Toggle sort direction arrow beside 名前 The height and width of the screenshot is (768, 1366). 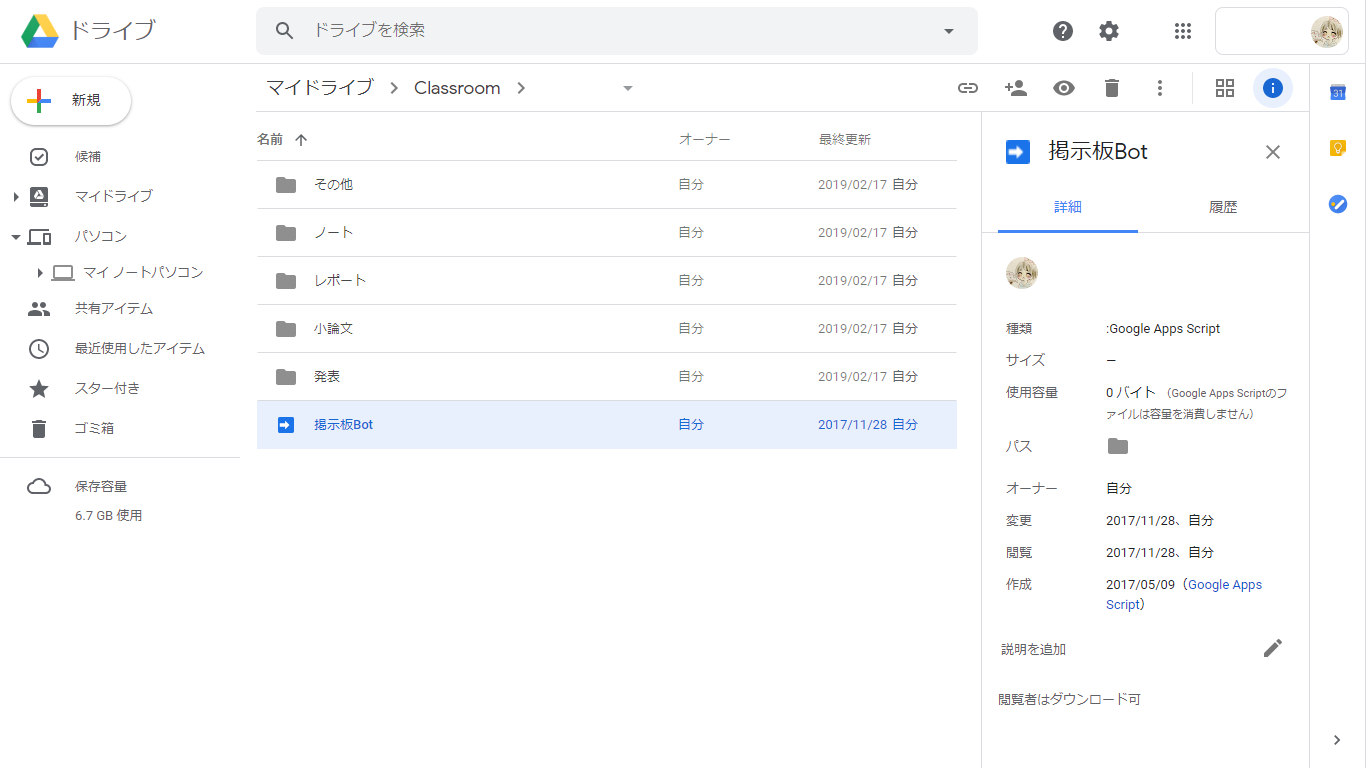301,140
